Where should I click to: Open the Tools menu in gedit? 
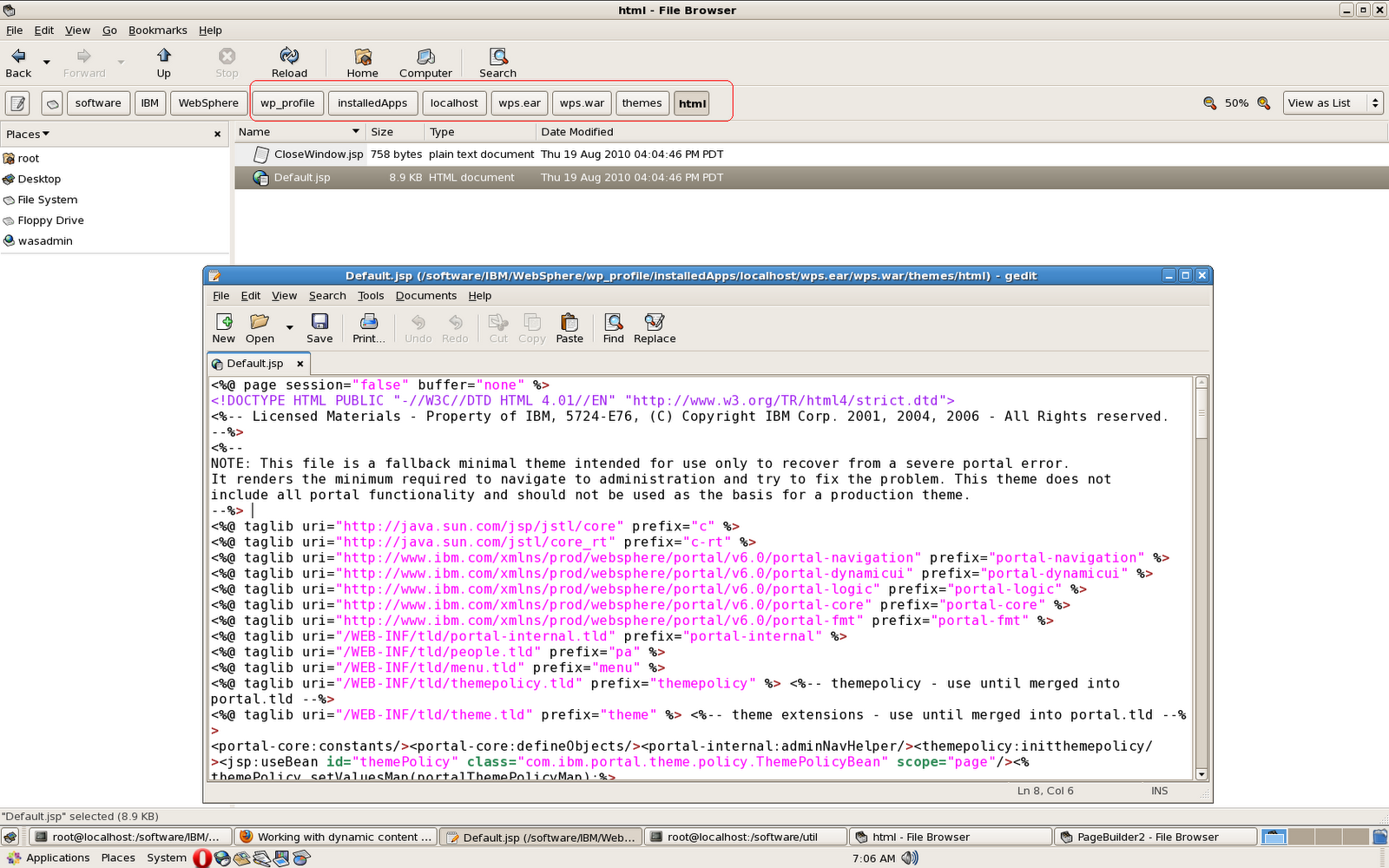(x=371, y=295)
